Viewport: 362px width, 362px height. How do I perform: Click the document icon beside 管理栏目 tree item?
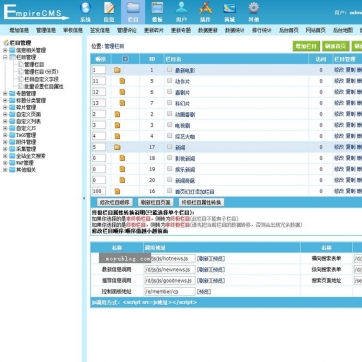(21, 64)
